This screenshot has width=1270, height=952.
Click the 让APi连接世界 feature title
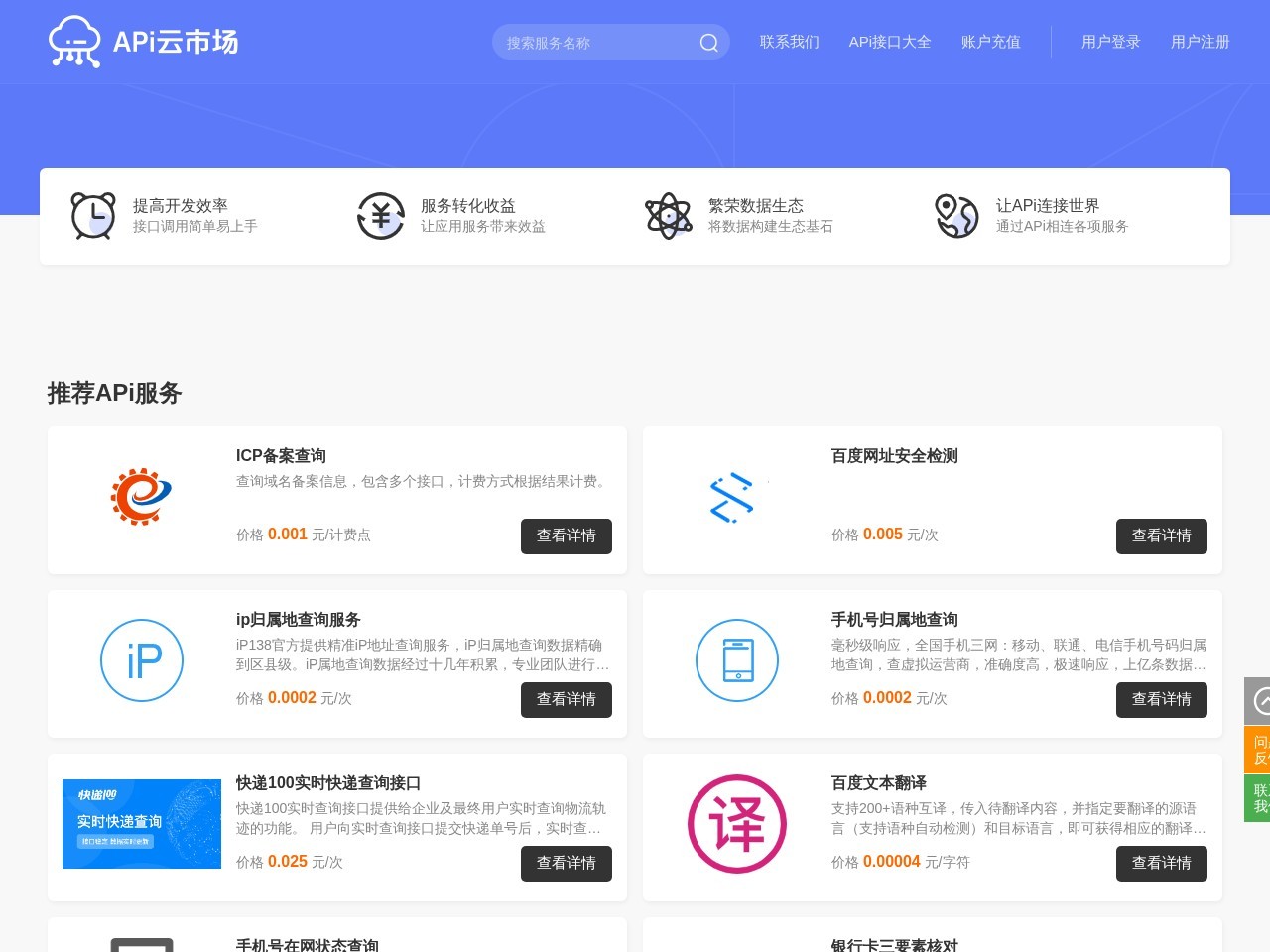1048,206
